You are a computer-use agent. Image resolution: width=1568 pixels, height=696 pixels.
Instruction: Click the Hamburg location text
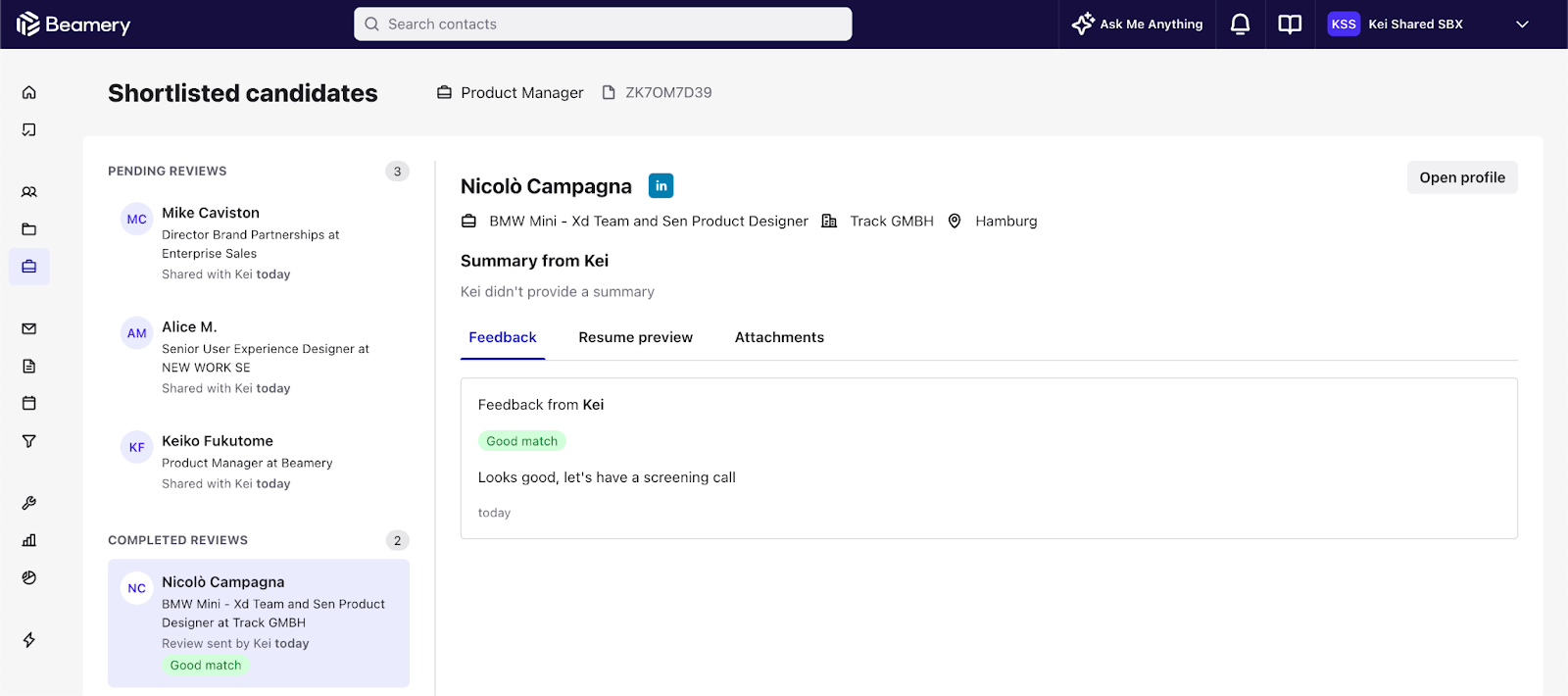[1005, 222]
